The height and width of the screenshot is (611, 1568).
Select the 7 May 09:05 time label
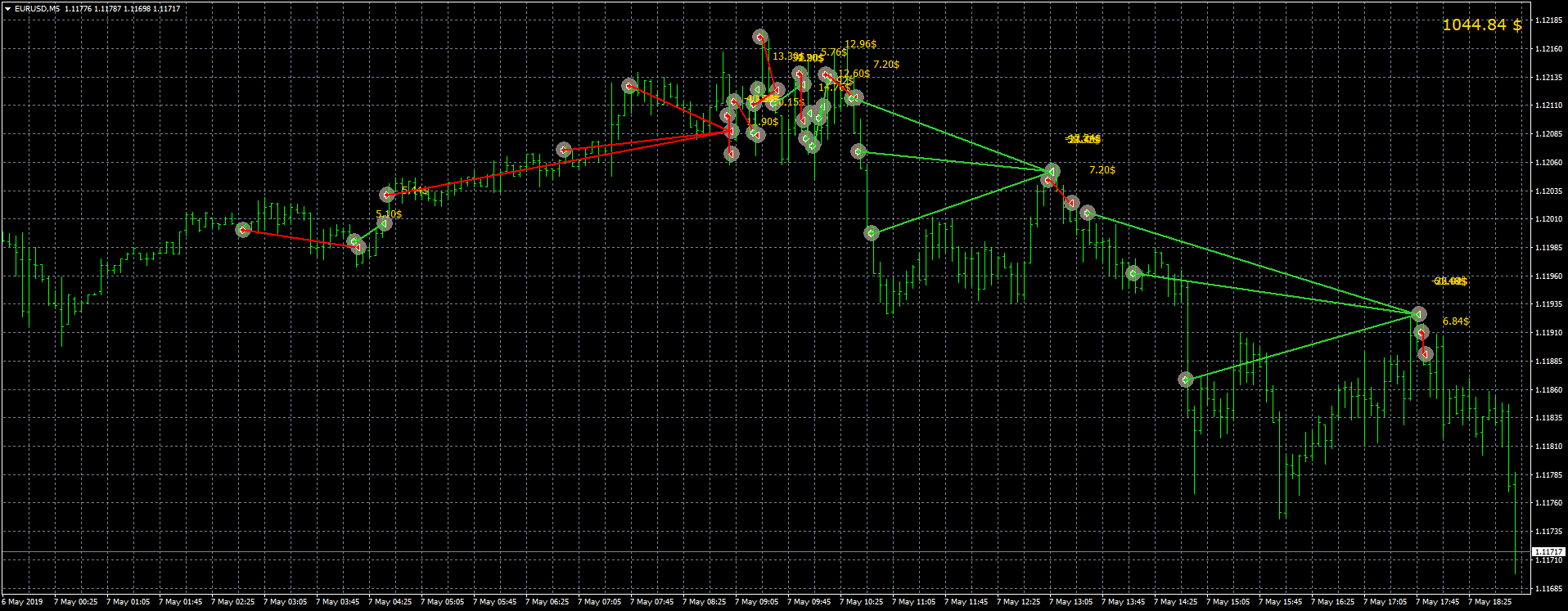coord(757,602)
